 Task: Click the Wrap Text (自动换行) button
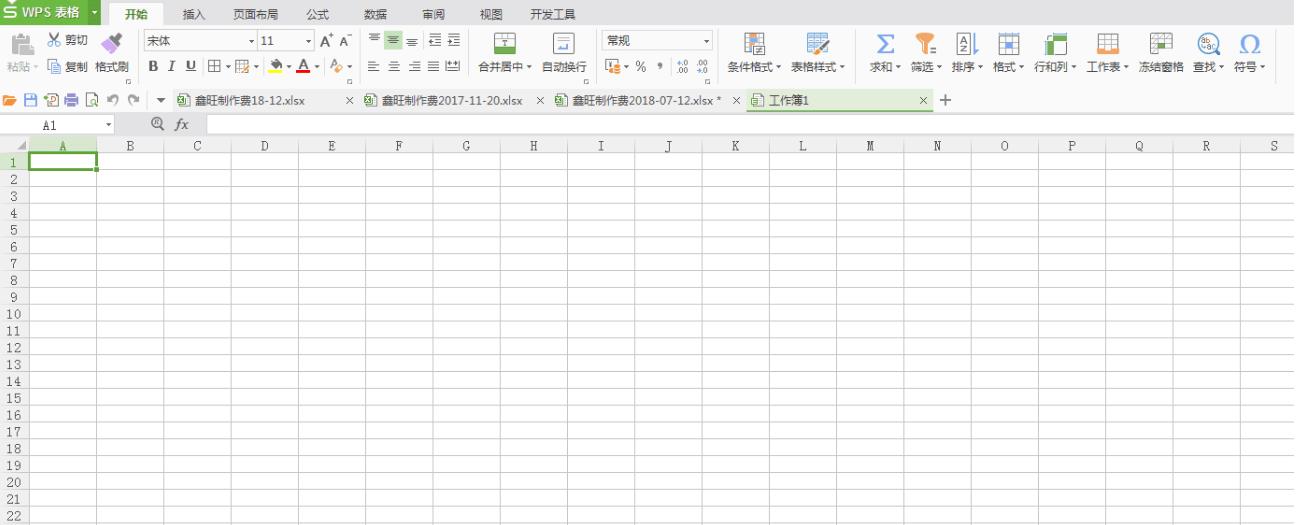[x=564, y=53]
